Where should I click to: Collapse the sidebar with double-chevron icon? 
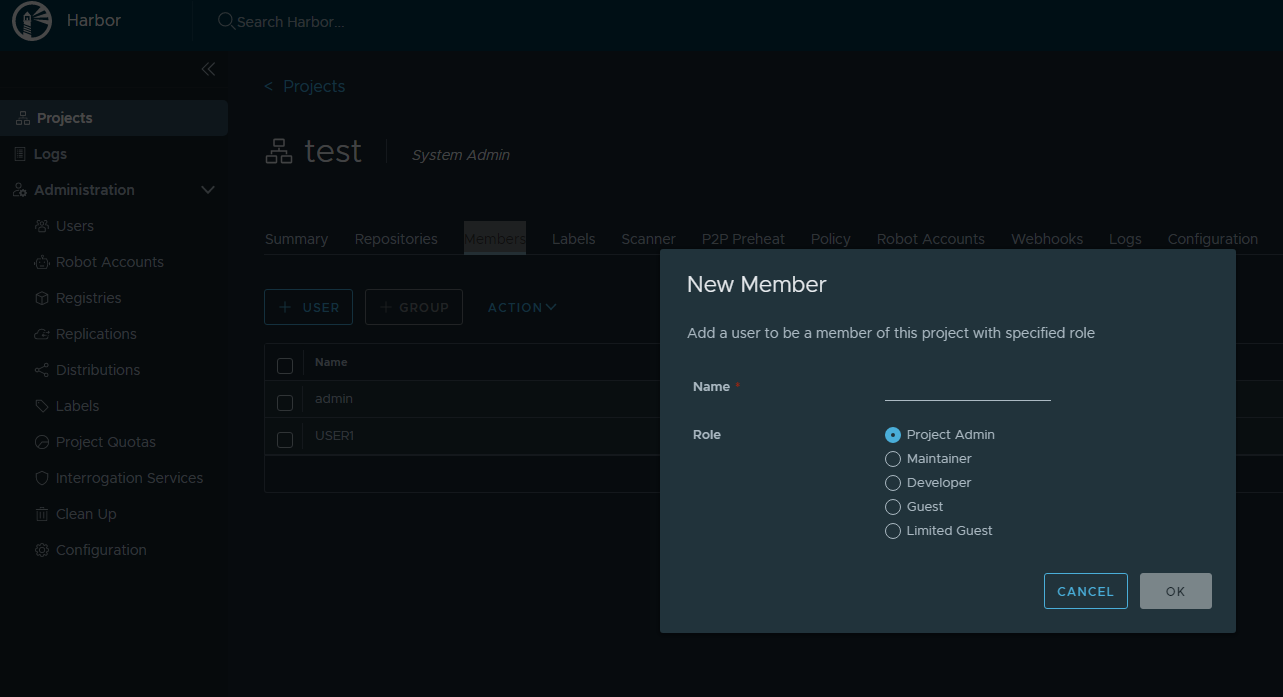[x=208, y=69]
